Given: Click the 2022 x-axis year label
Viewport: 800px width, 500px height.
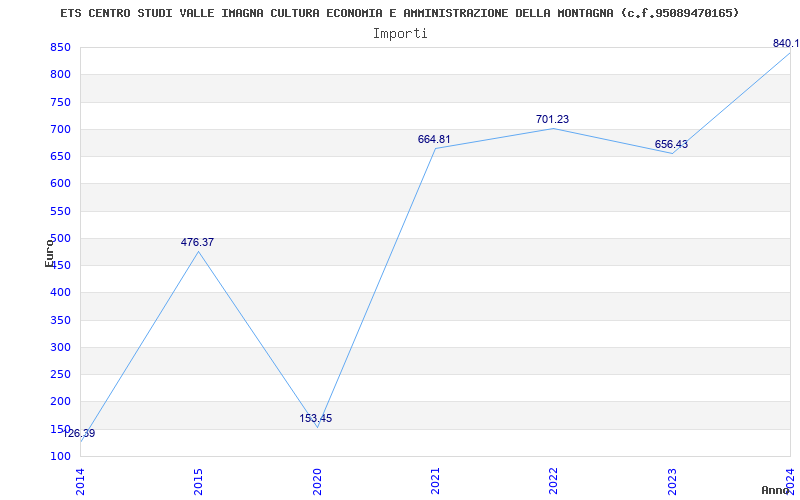Looking at the screenshot, I should (554, 481).
